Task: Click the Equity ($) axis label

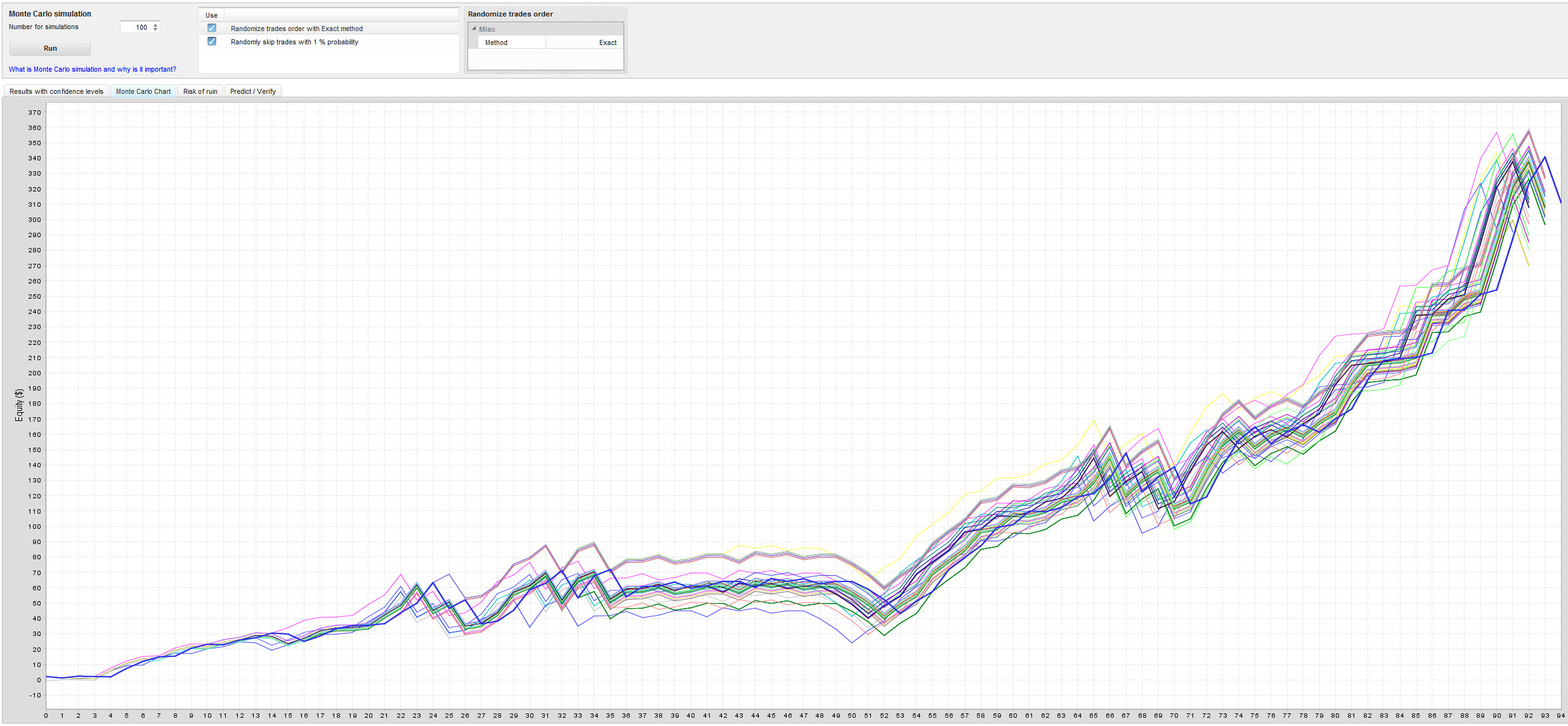Action: point(19,405)
